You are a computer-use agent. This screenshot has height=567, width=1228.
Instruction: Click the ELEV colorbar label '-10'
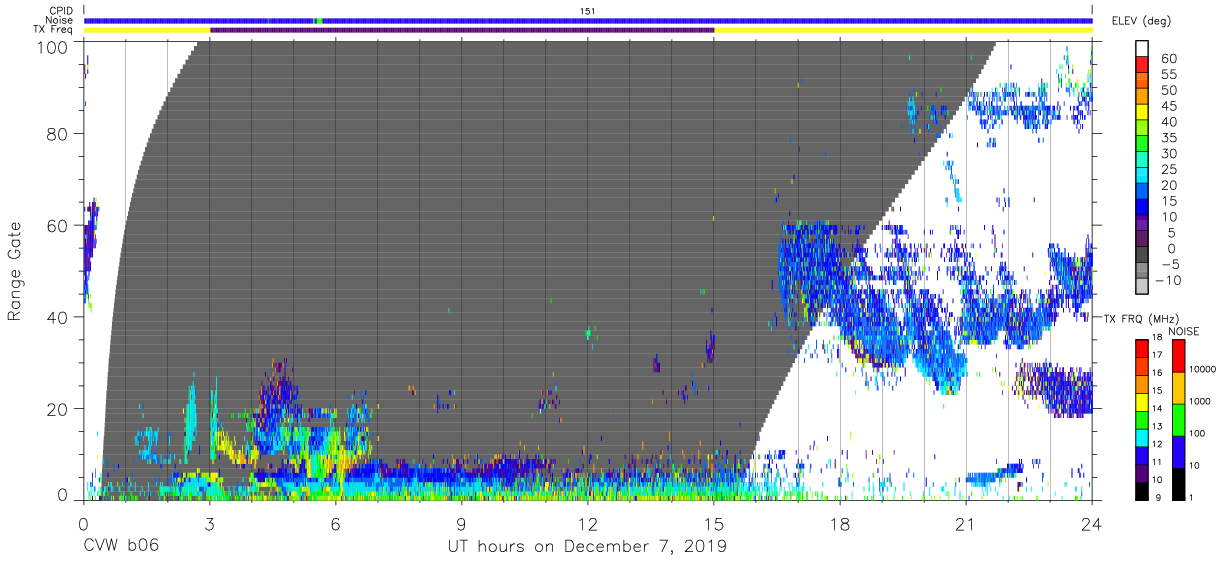pyautogui.click(x=1169, y=281)
